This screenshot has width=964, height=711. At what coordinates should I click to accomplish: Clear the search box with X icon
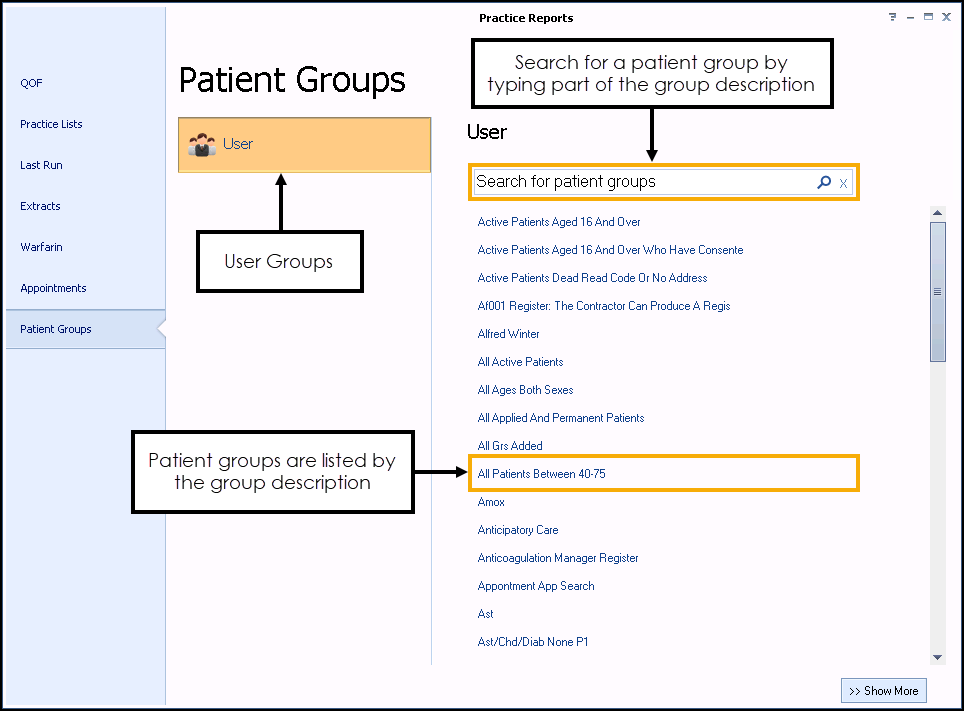[x=843, y=183]
